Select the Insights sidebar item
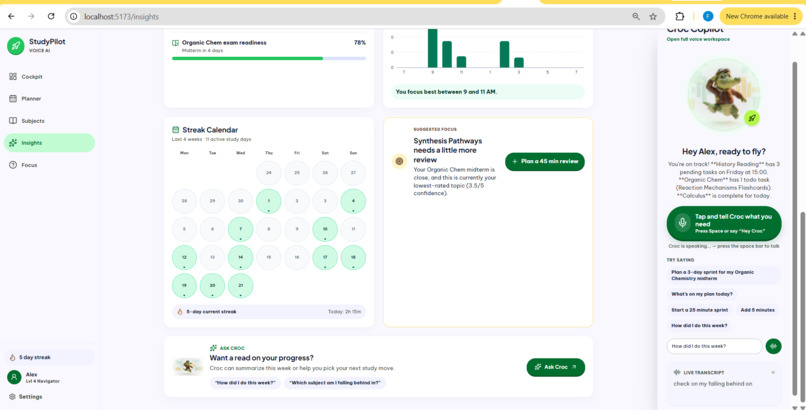 (x=49, y=143)
